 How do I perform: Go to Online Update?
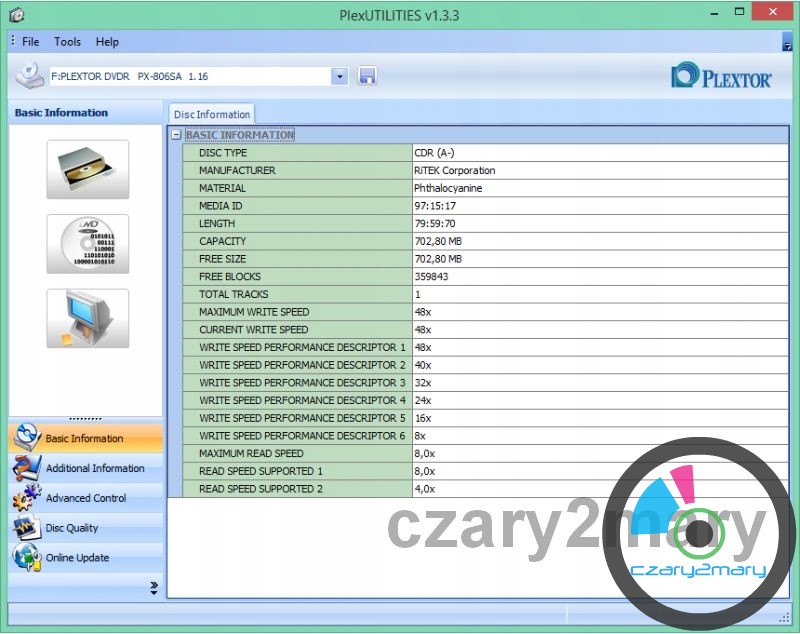[77, 558]
